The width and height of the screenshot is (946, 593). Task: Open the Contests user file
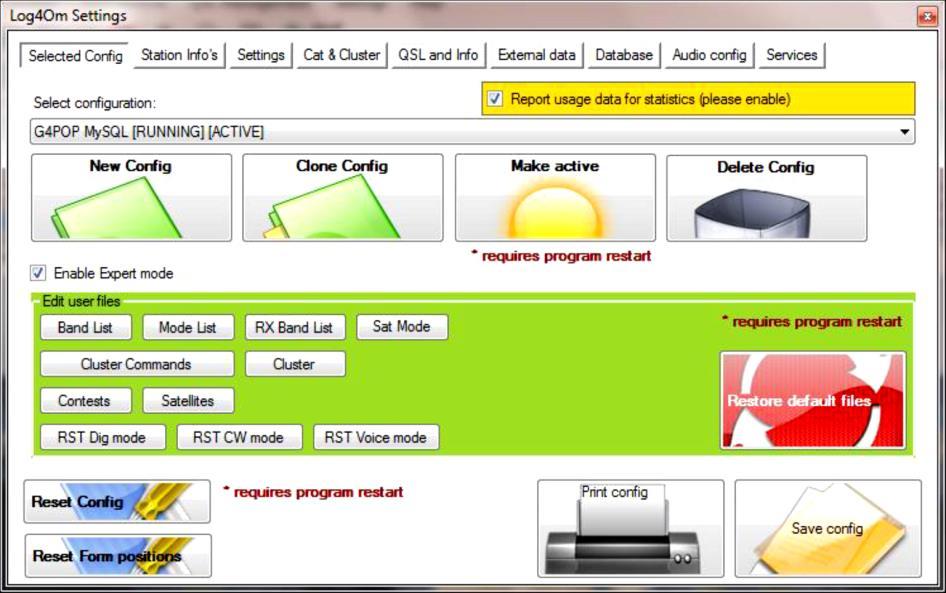coord(86,401)
